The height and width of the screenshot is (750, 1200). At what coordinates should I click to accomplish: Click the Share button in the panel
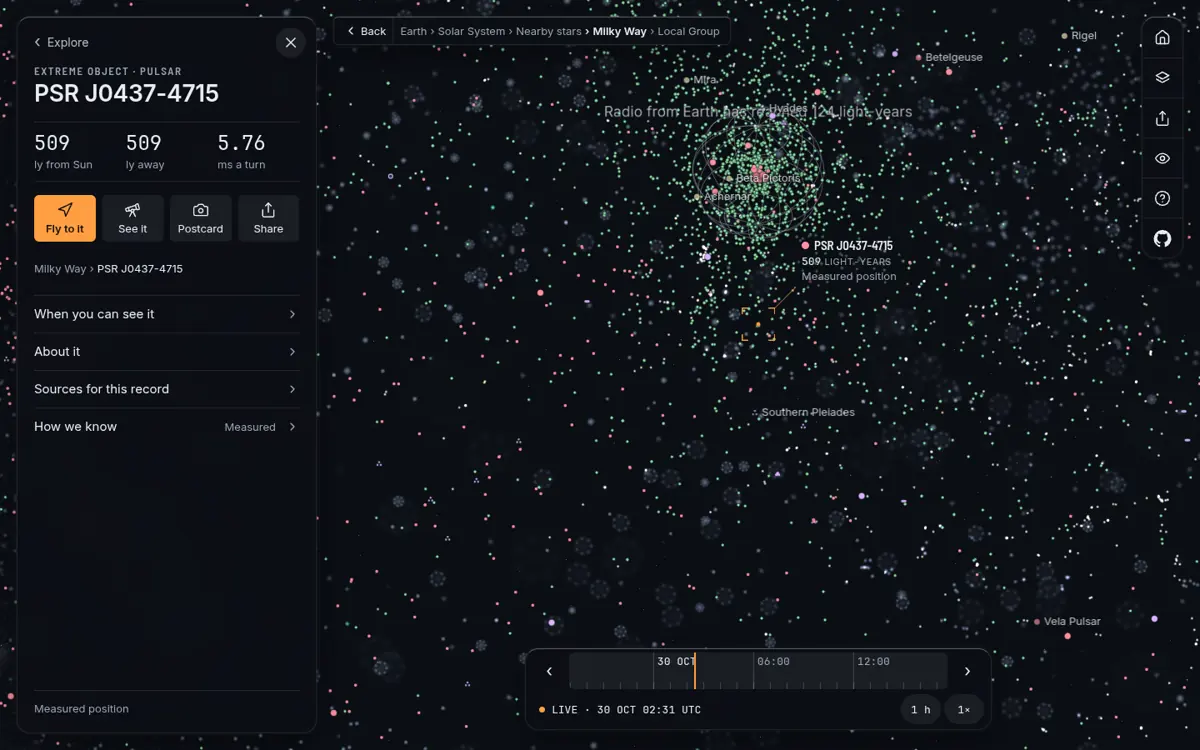[268, 218]
